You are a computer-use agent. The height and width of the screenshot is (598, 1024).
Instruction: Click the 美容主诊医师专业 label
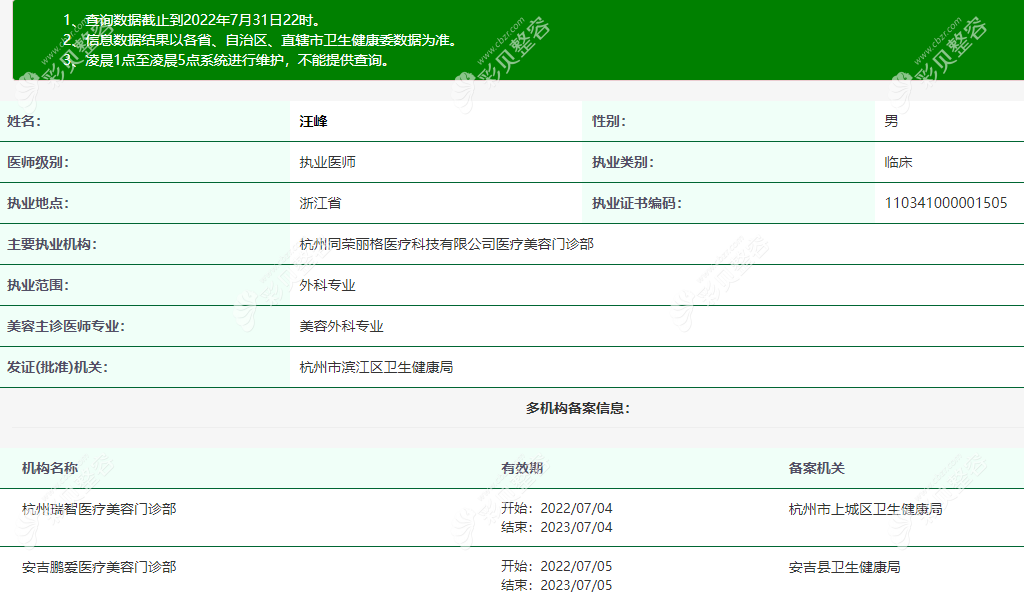(65, 326)
